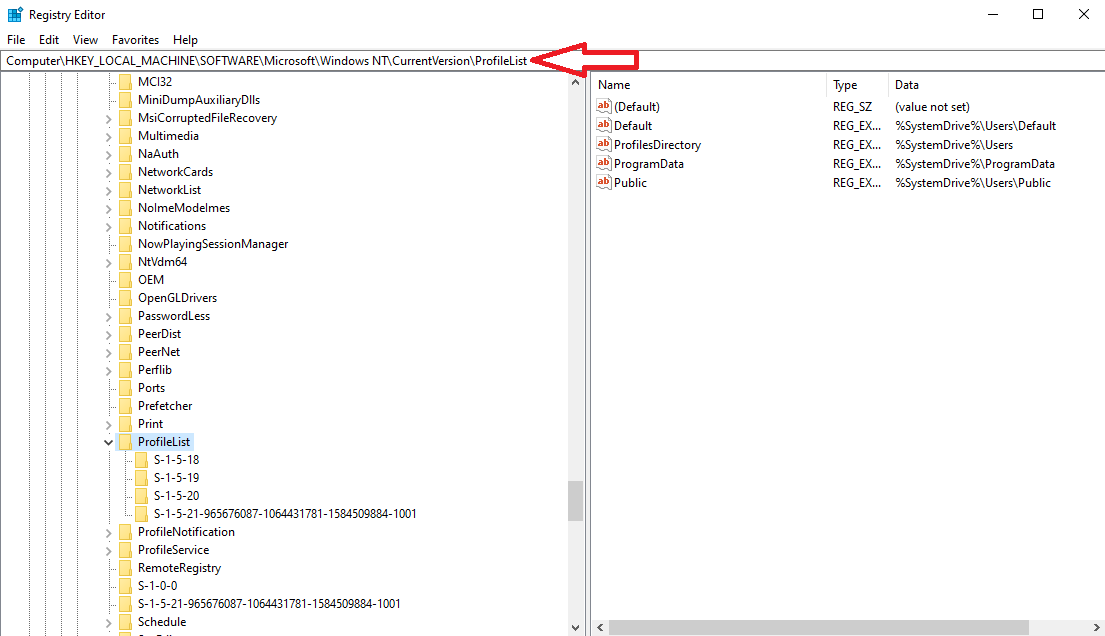Click the NetworkList folder icon
The height and width of the screenshot is (636, 1105).
[x=125, y=190]
